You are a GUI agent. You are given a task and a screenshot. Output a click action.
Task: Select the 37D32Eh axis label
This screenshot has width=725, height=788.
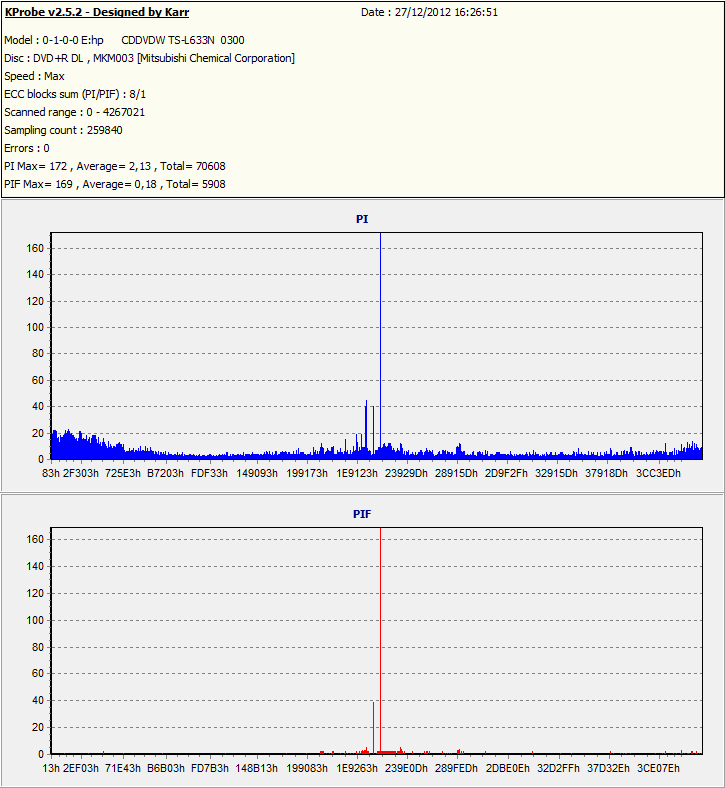pyautogui.click(x=608, y=768)
